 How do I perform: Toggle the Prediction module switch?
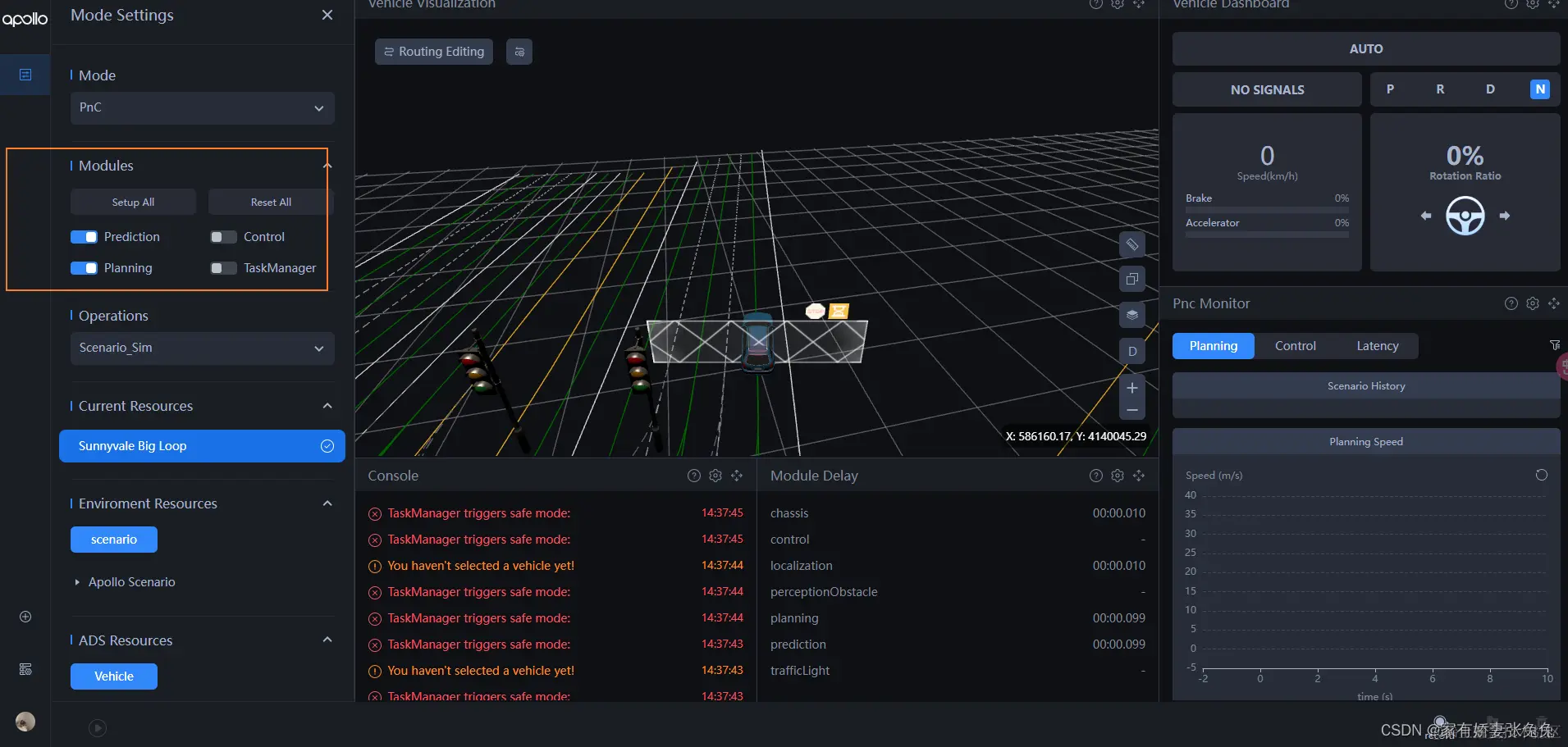click(x=84, y=237)
